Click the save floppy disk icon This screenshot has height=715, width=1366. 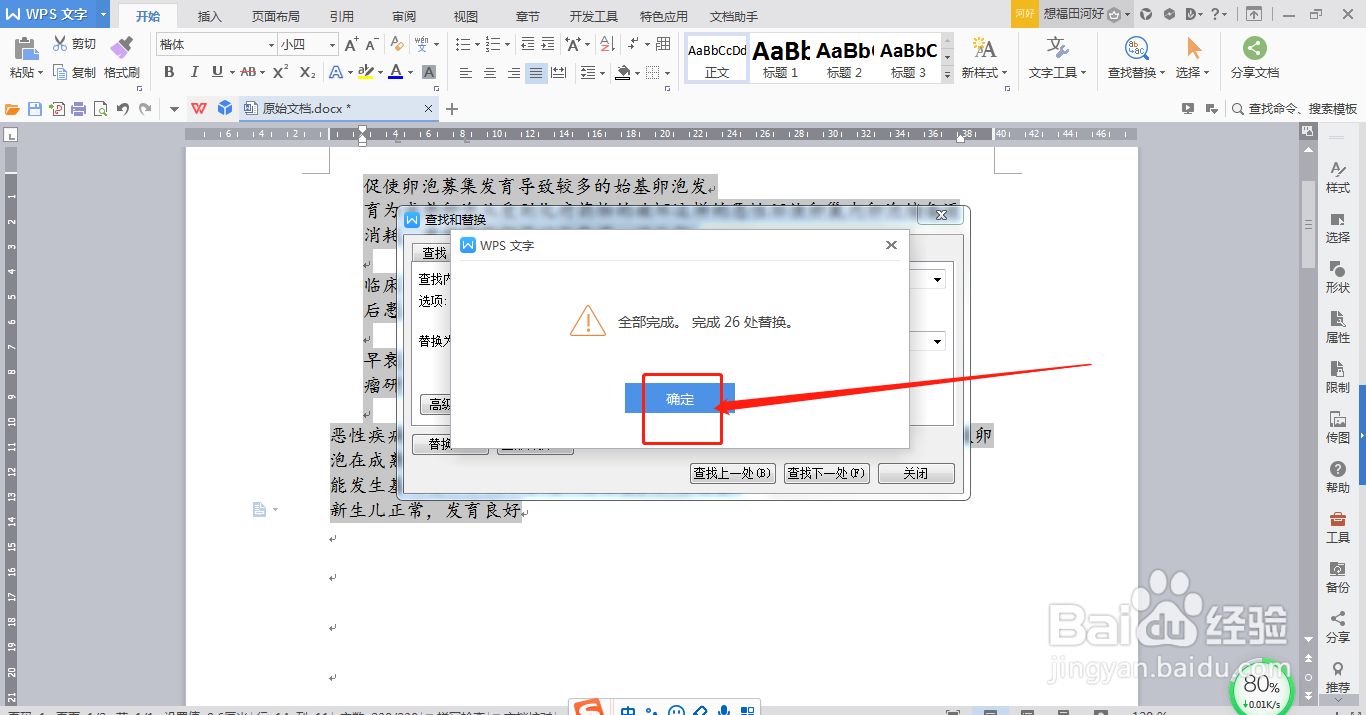point(35,109)
